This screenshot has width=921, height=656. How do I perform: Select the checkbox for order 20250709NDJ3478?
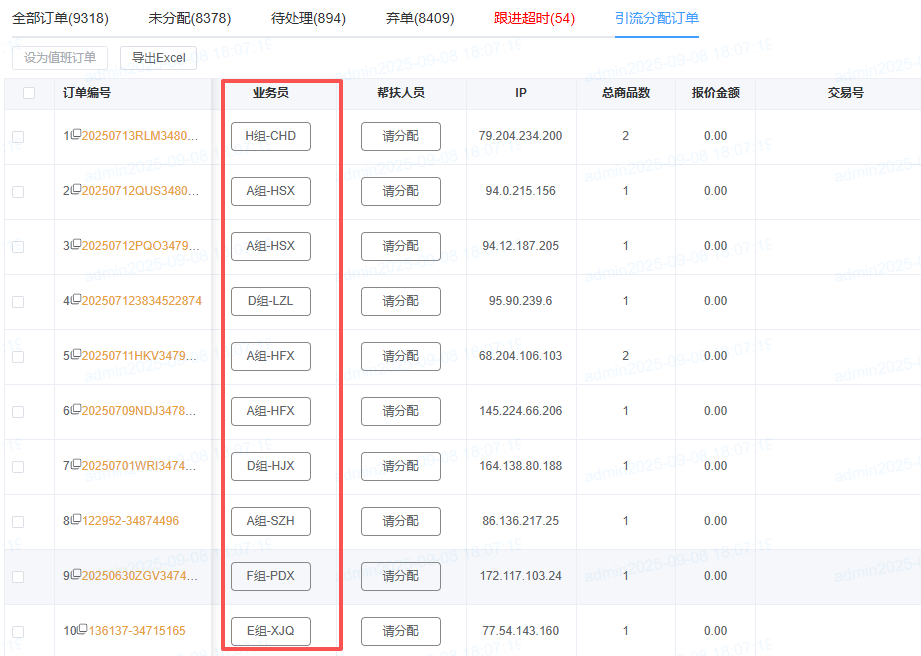coord(18,412)
